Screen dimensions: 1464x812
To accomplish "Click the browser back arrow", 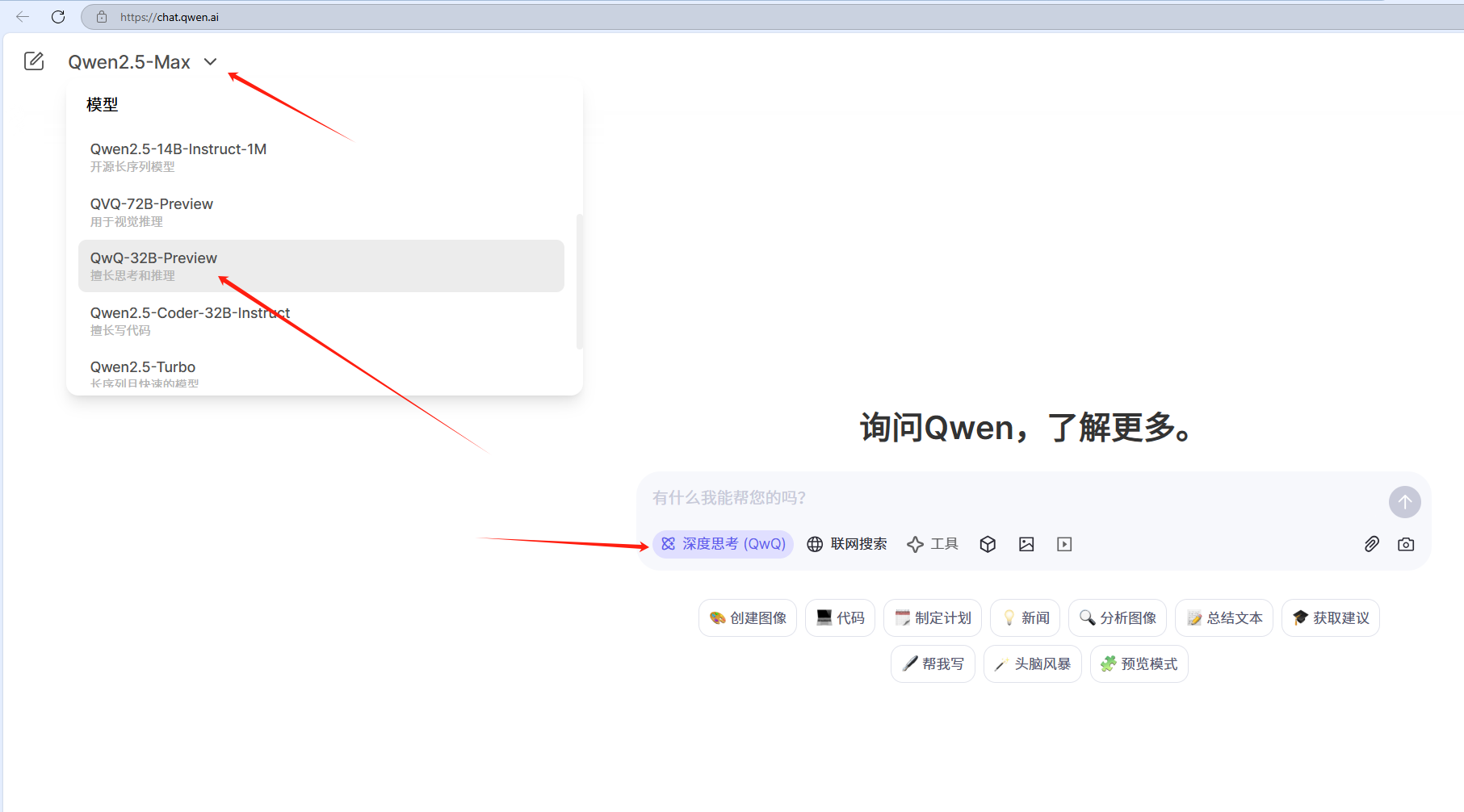I will pyautogui.click(x=23, y=17).
